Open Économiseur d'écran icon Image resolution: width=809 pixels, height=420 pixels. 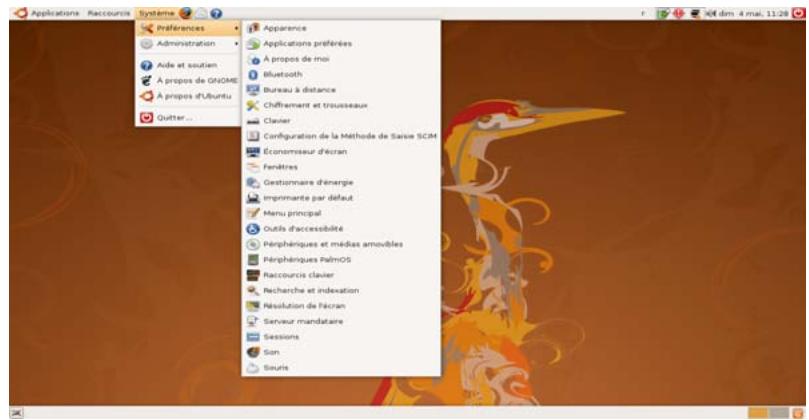(x=253, y=152)
